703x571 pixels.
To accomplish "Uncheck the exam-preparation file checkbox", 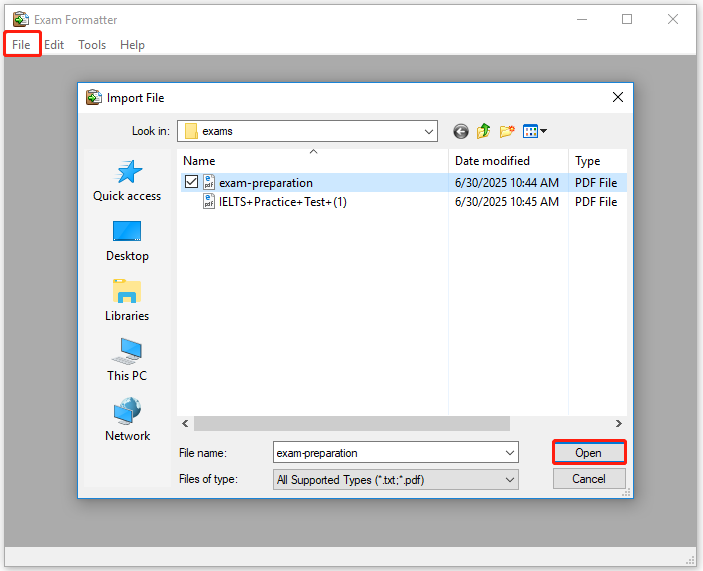I will (191, 182).
